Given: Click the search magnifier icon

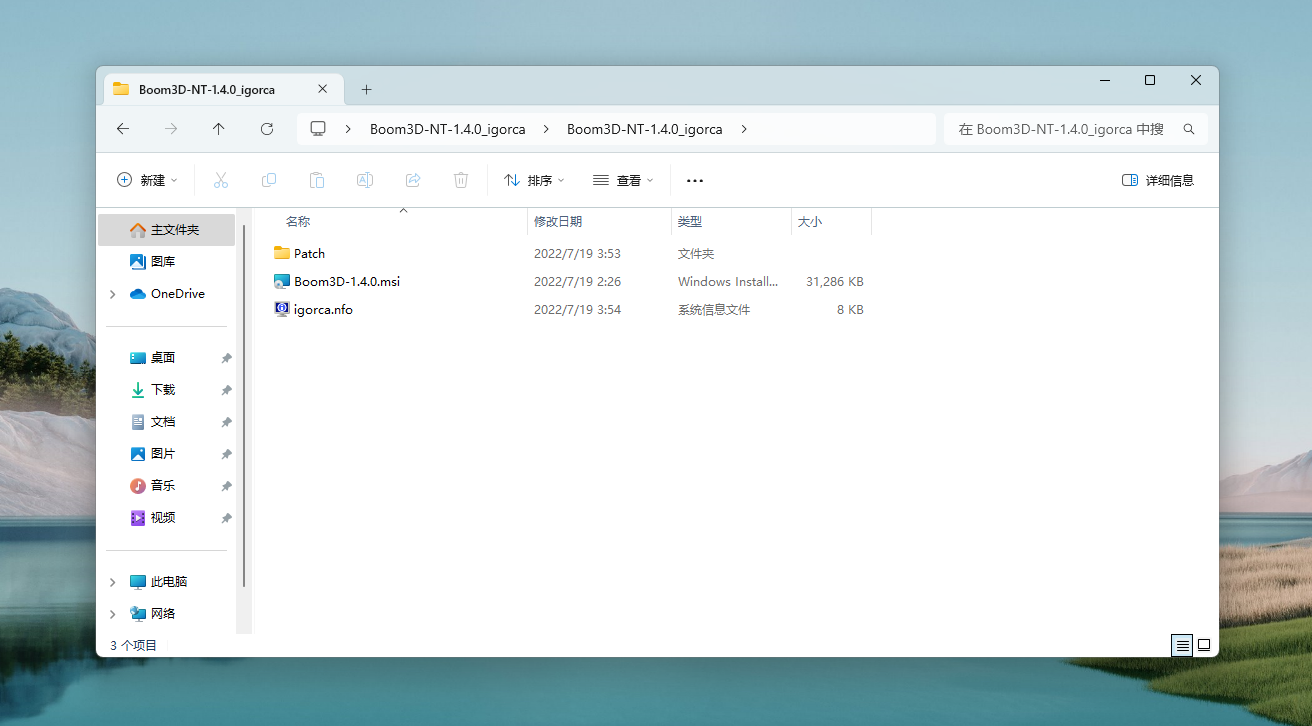Looking at the screenshot, I should 1189,129.
